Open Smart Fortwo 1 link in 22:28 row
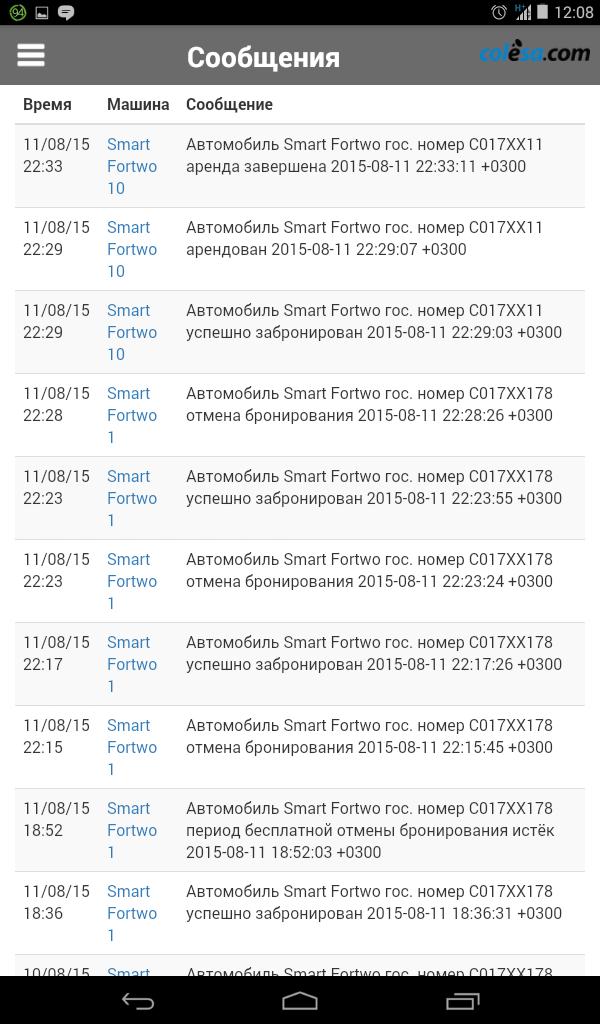The image size is (600, 1024). tap(131, 415)
